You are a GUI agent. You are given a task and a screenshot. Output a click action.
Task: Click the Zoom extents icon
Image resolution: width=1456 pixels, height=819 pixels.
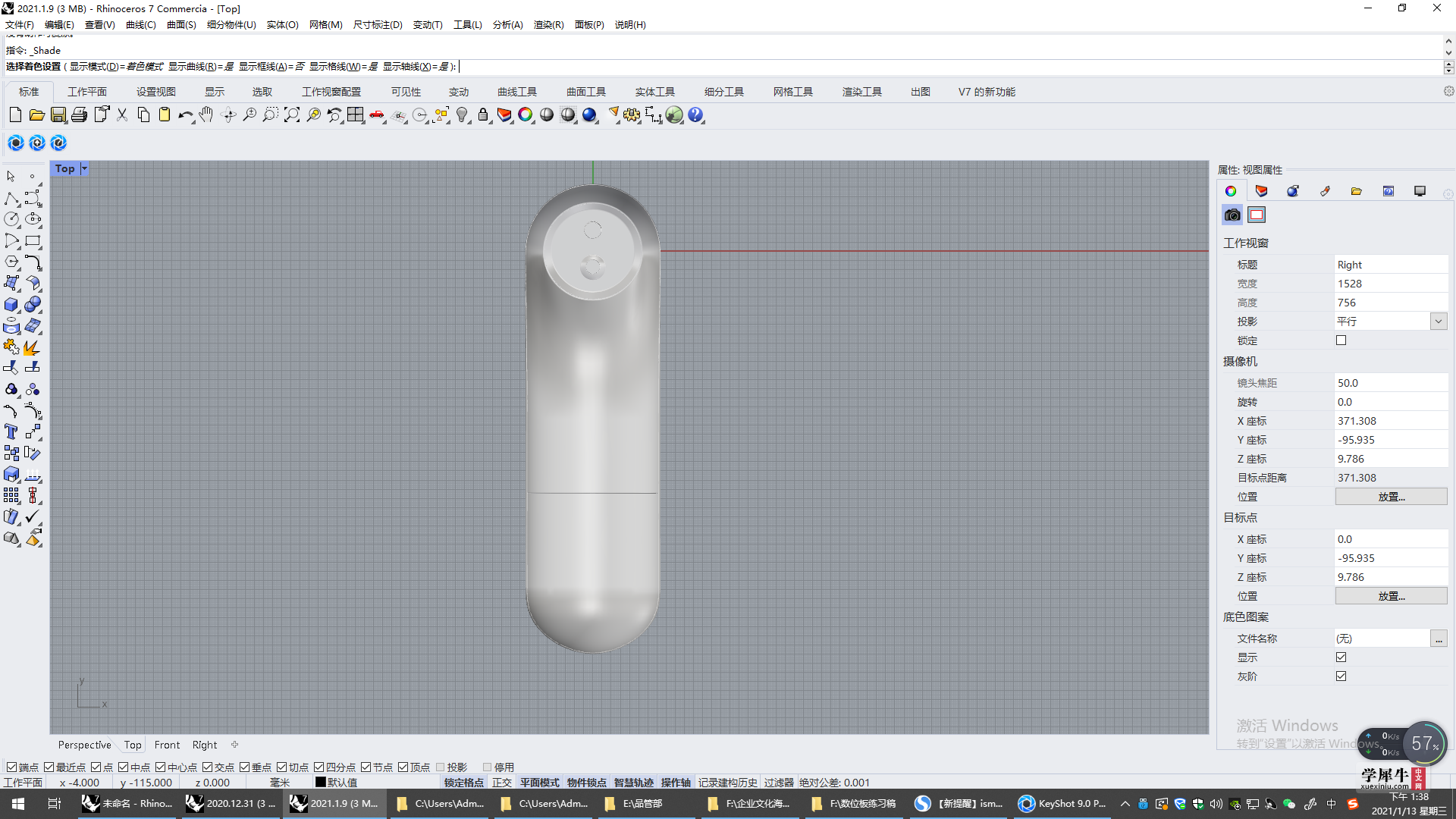(x=292, y=115)
